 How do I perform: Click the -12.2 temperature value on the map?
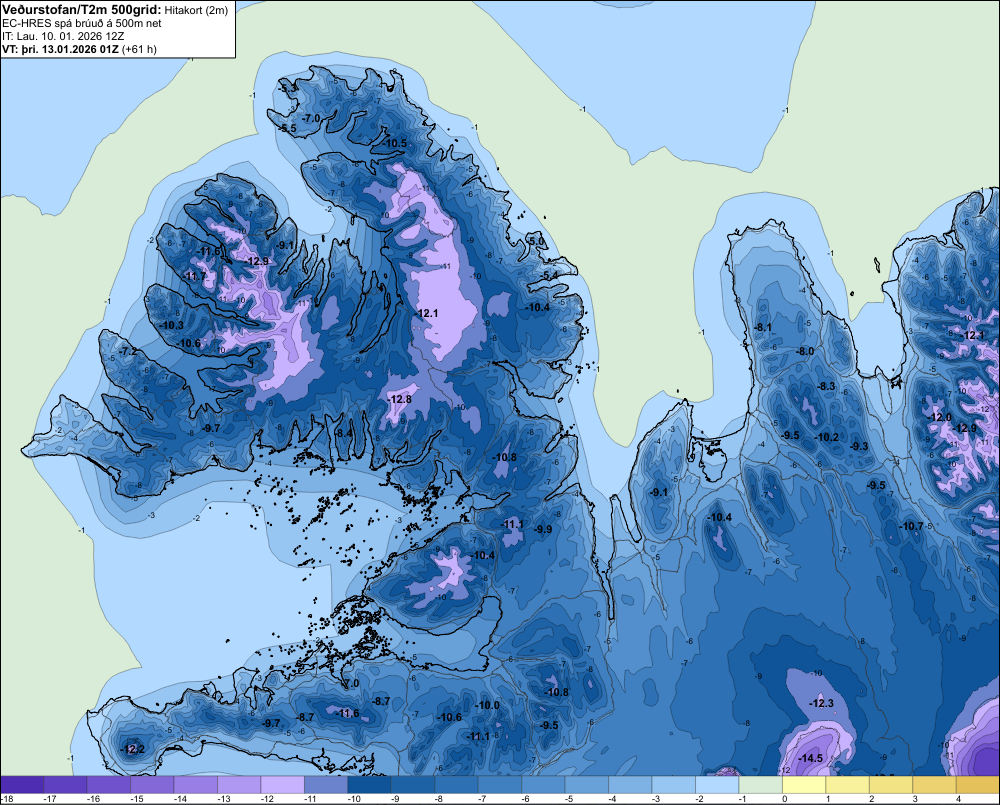[133, 749]
